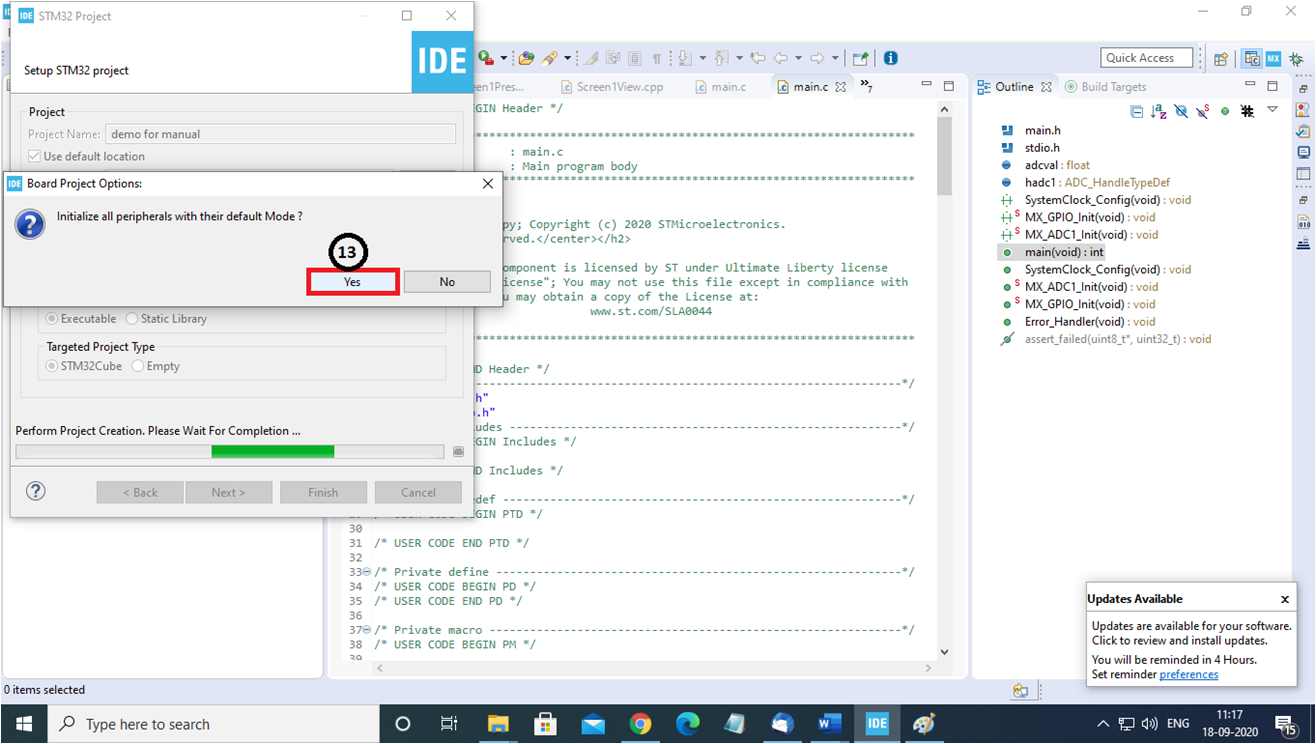Click the Forward navigation arrow icon
This screenshot has height=744, width=1316.
pyautogui.click(x=817, y=58)
